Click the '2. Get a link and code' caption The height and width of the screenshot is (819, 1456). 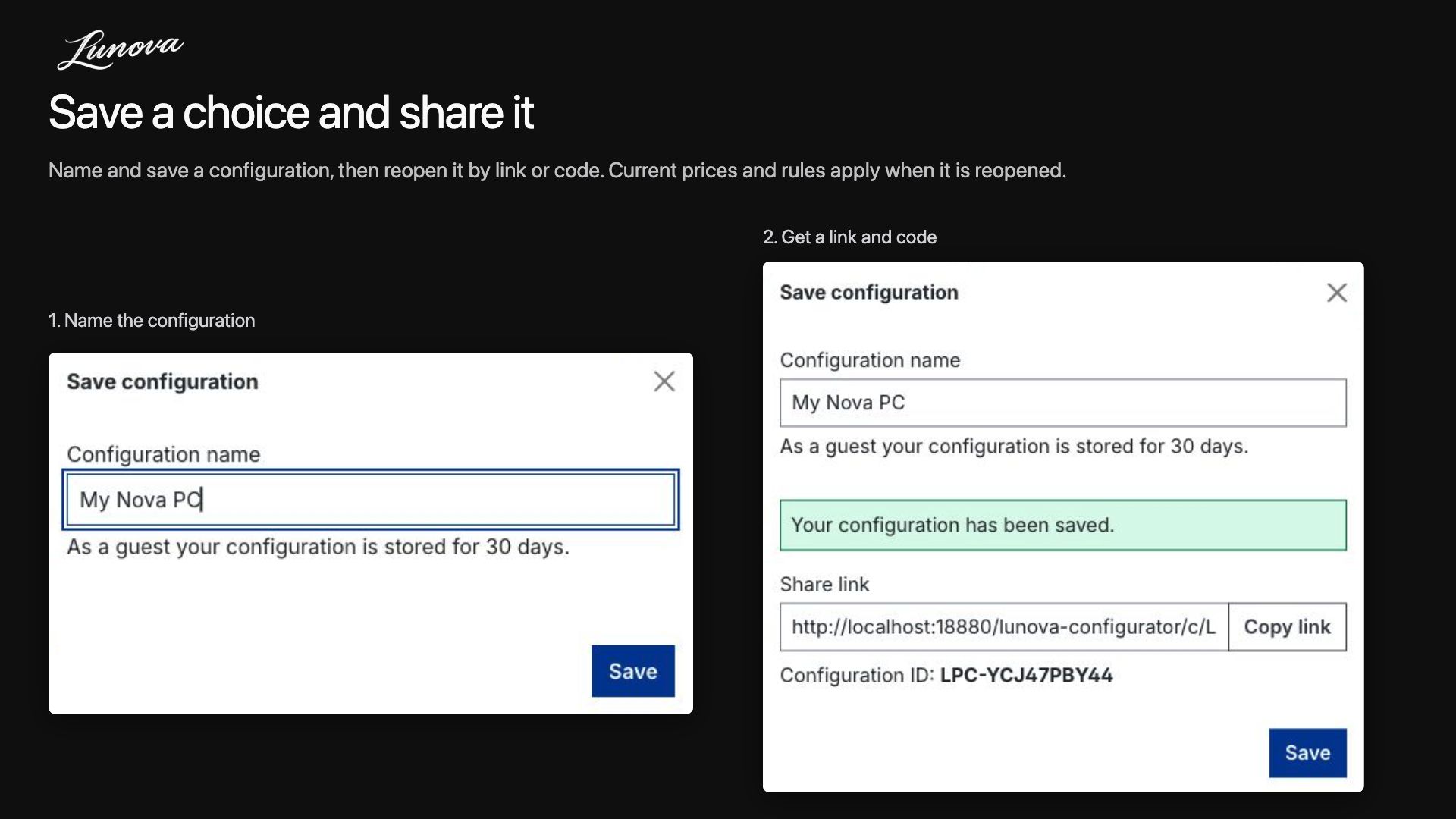point(849,237)
